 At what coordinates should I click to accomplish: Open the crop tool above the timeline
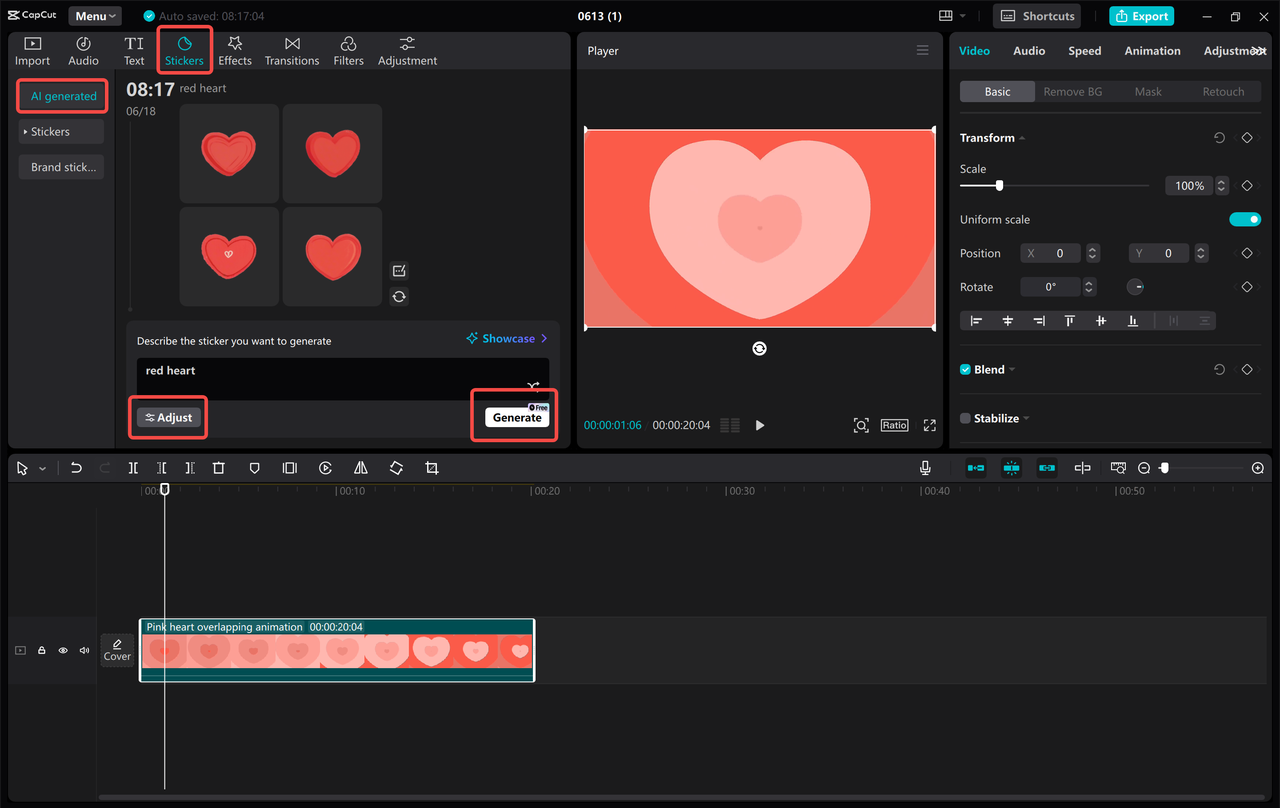pos(431,467)
